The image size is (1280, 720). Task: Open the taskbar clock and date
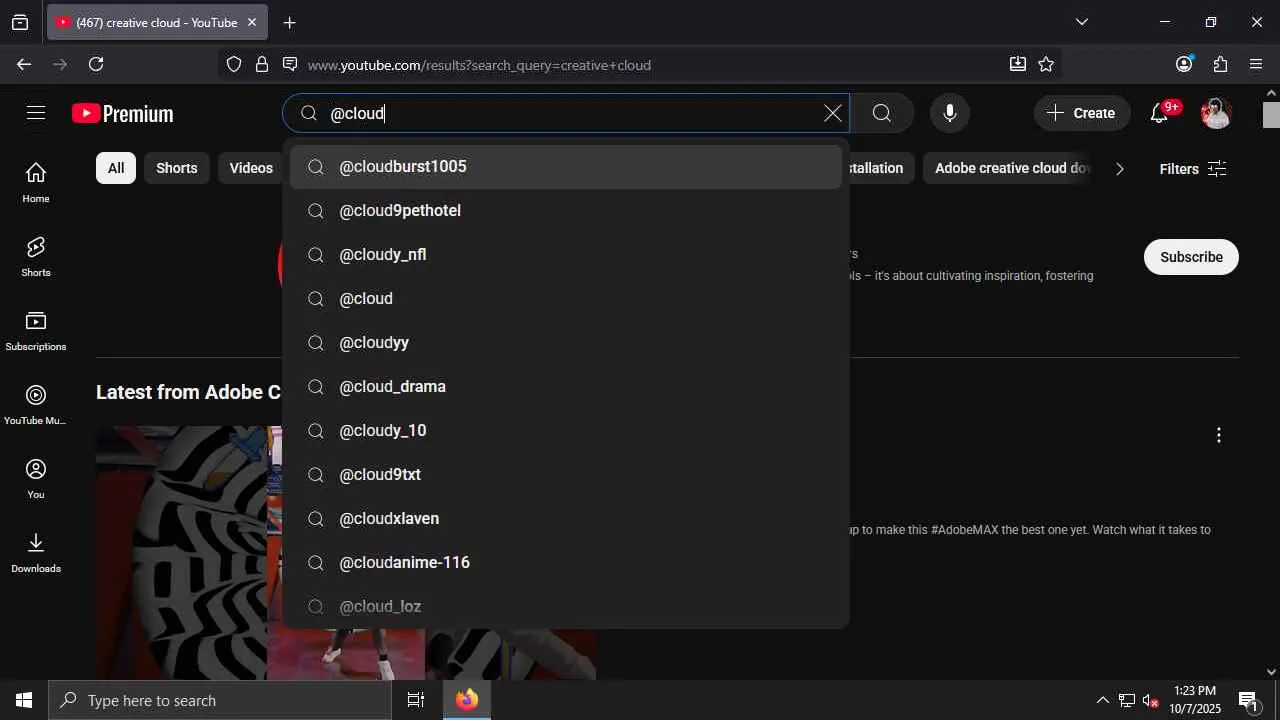(x=1195, y=700)
